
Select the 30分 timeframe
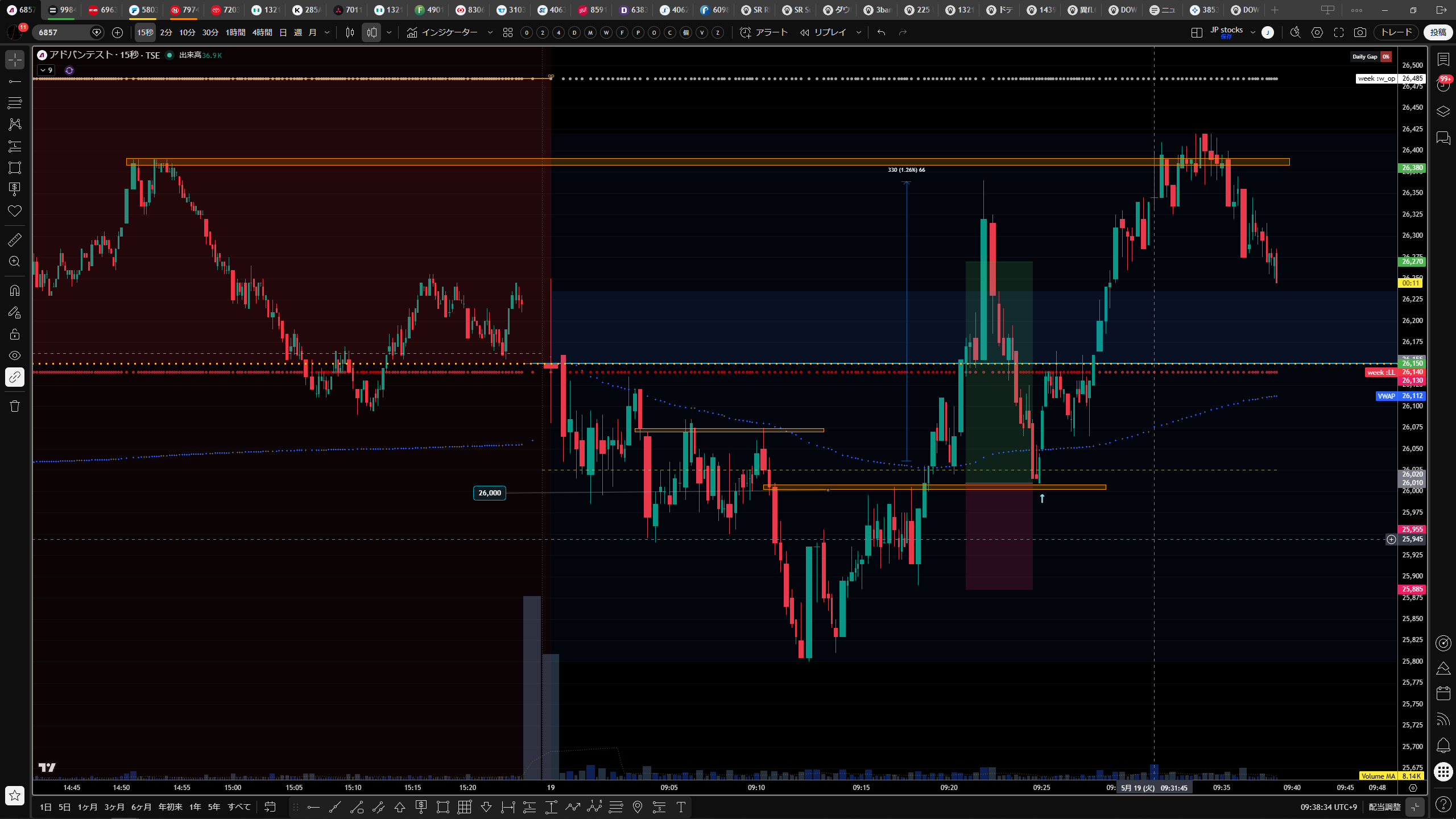(210, 32)
